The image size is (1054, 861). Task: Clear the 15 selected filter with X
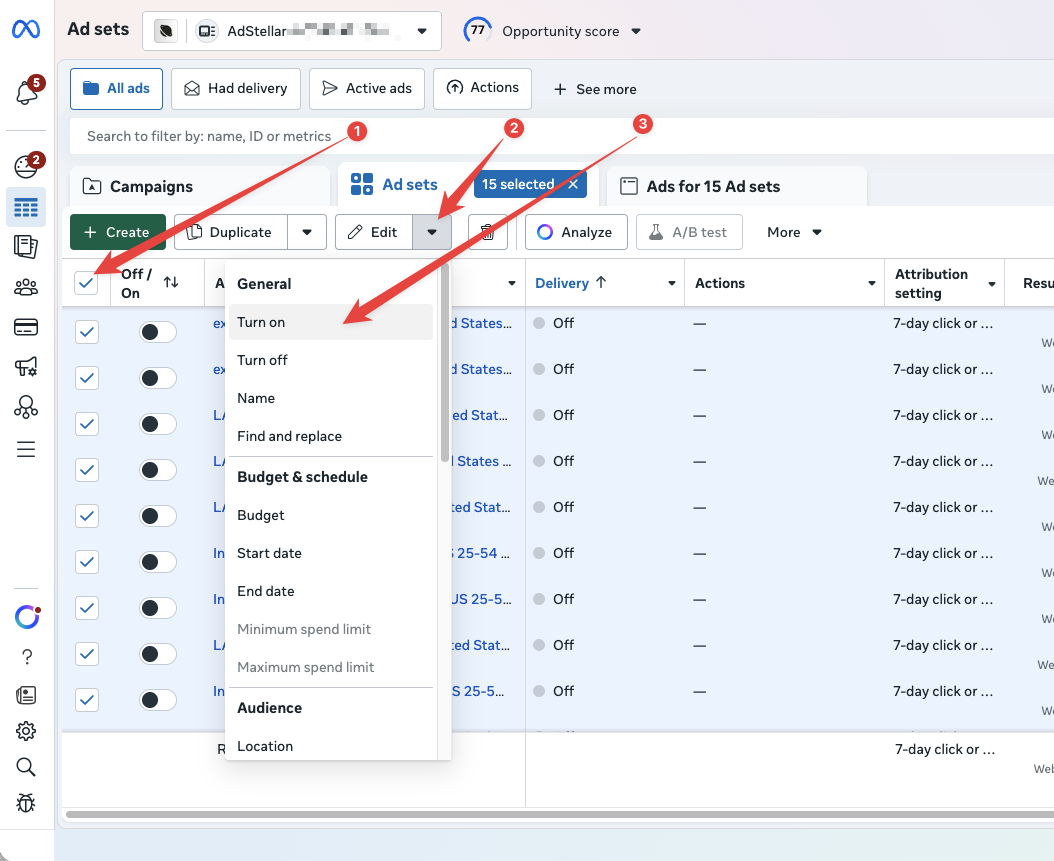point(573,184)
